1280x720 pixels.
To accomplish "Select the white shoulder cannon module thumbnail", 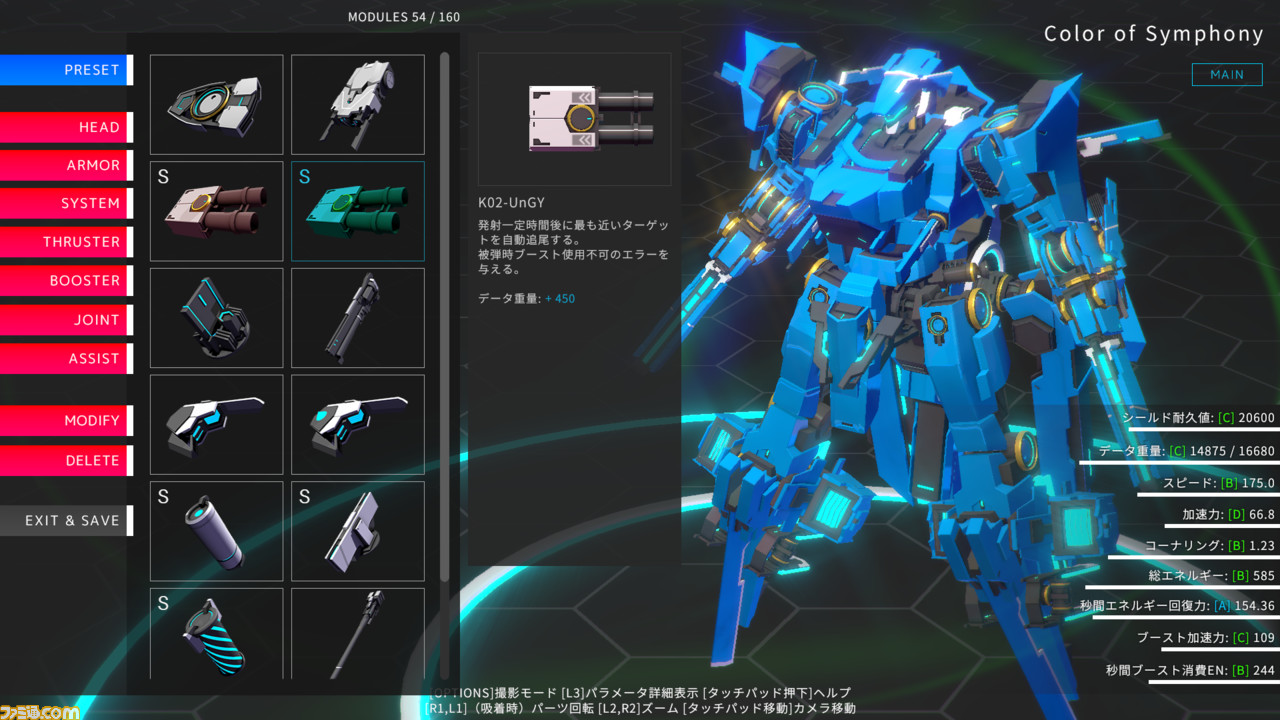I will click(x=358, y=104).
